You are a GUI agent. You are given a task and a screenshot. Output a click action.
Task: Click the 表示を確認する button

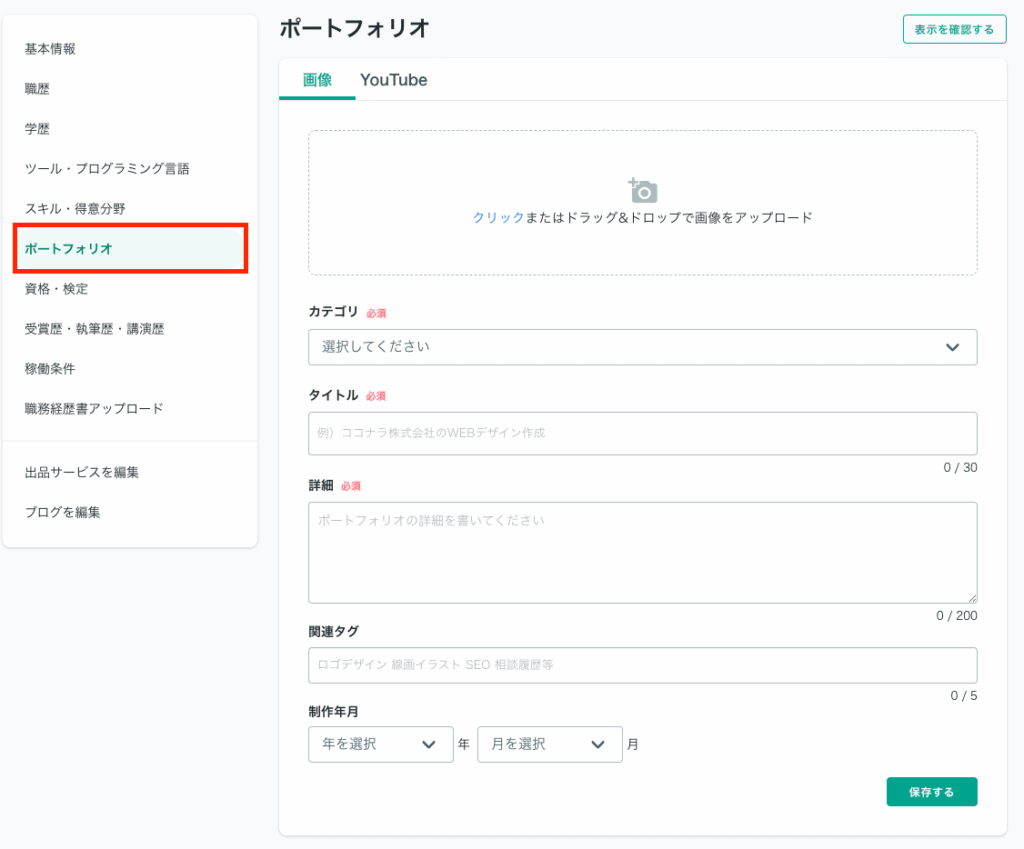(x=954, y=29)
